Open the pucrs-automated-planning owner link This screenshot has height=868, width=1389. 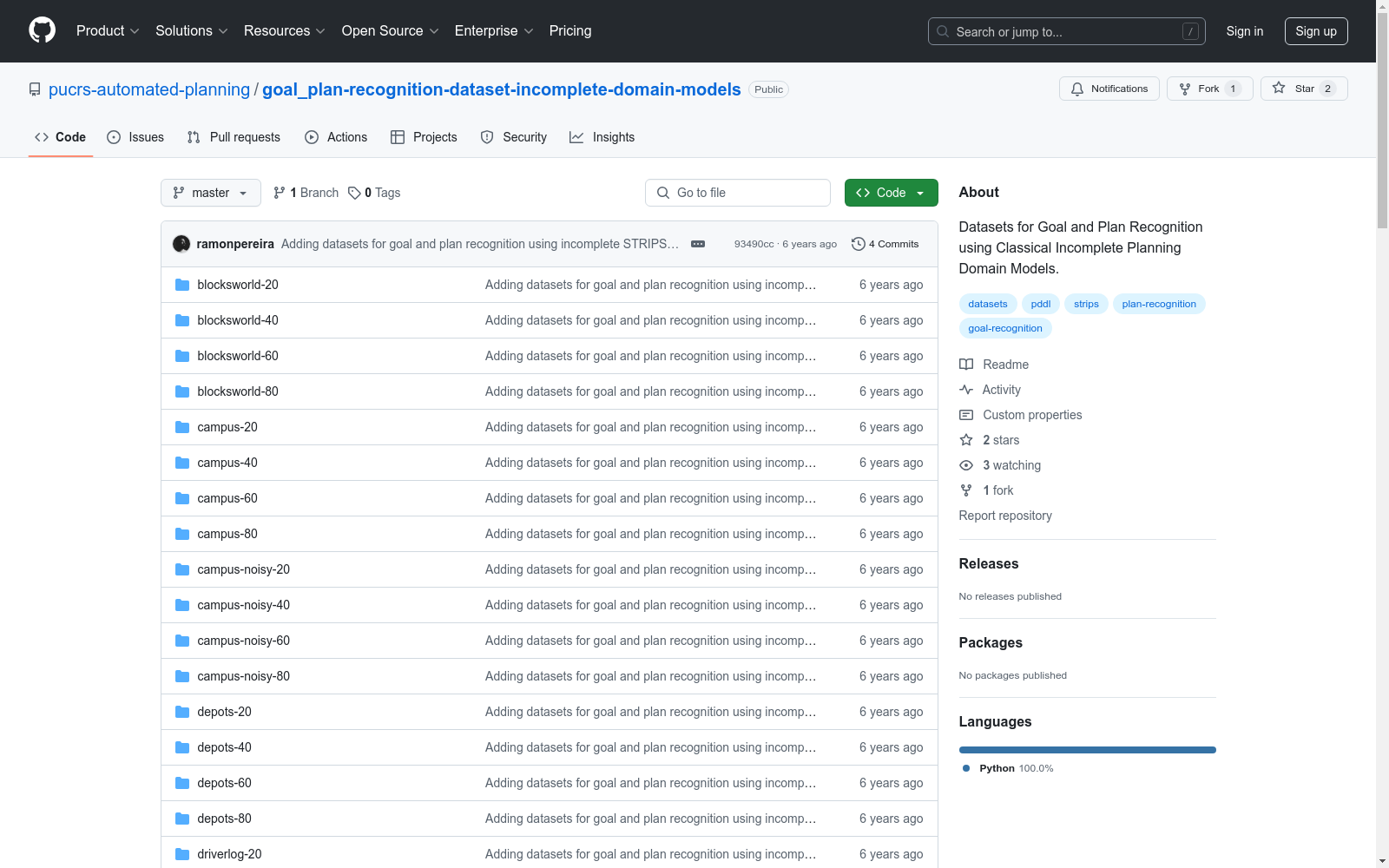click(x=149, y=89)
